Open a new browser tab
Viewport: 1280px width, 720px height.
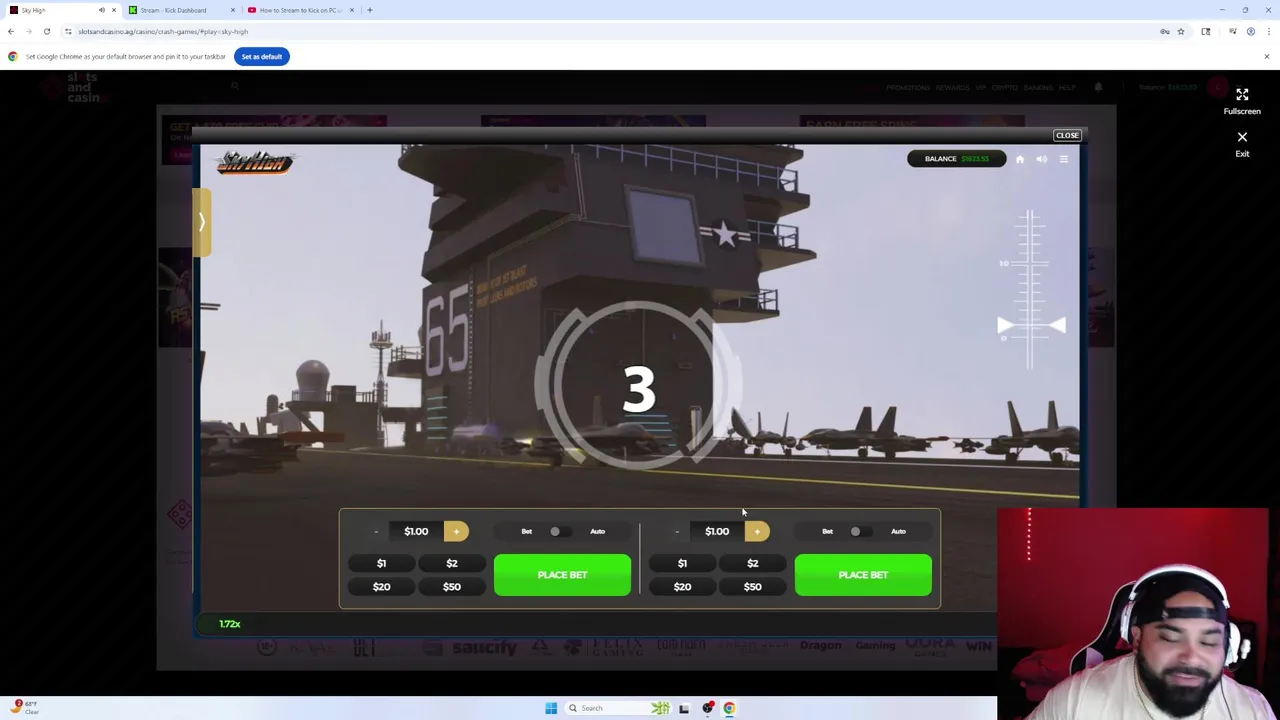(370, 10)
